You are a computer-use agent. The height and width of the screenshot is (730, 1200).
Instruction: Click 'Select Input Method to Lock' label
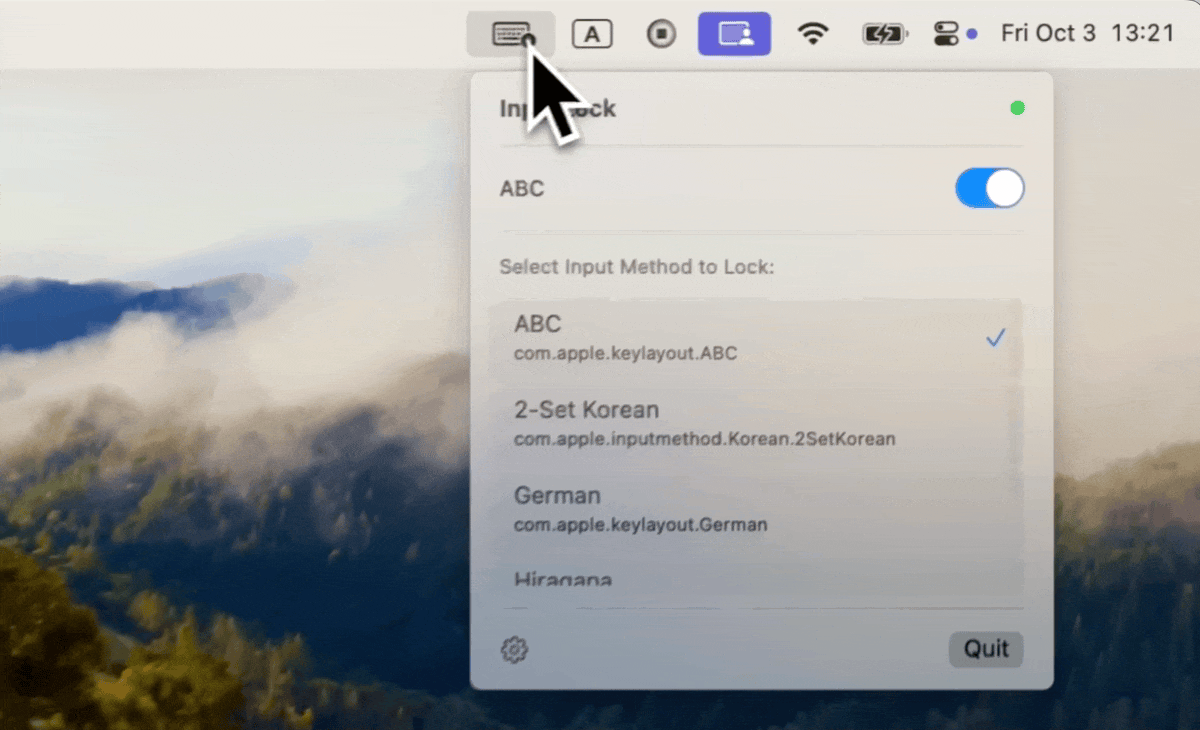tap(637, 267)
